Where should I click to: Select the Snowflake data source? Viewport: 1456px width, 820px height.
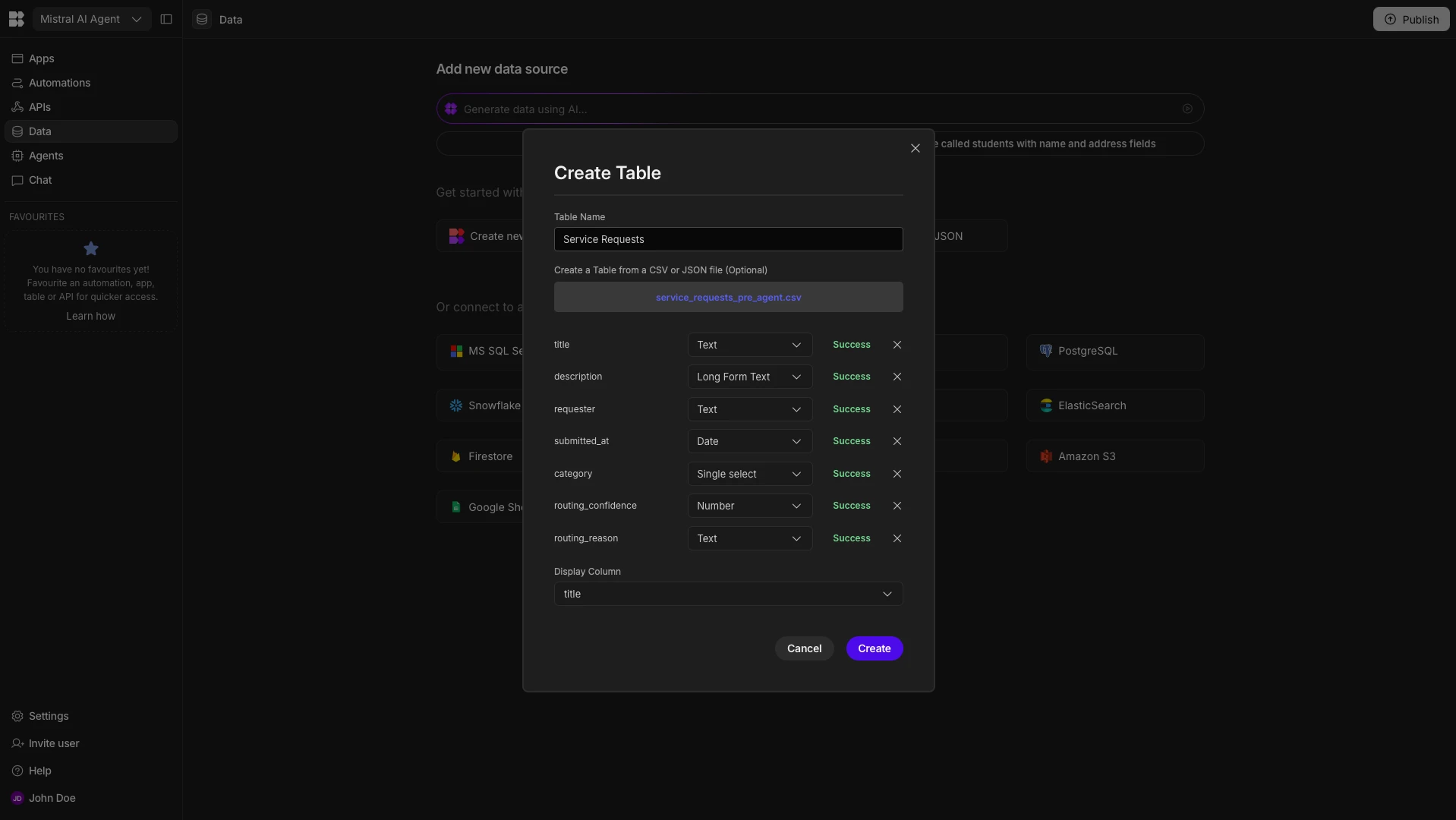(480, 405)
